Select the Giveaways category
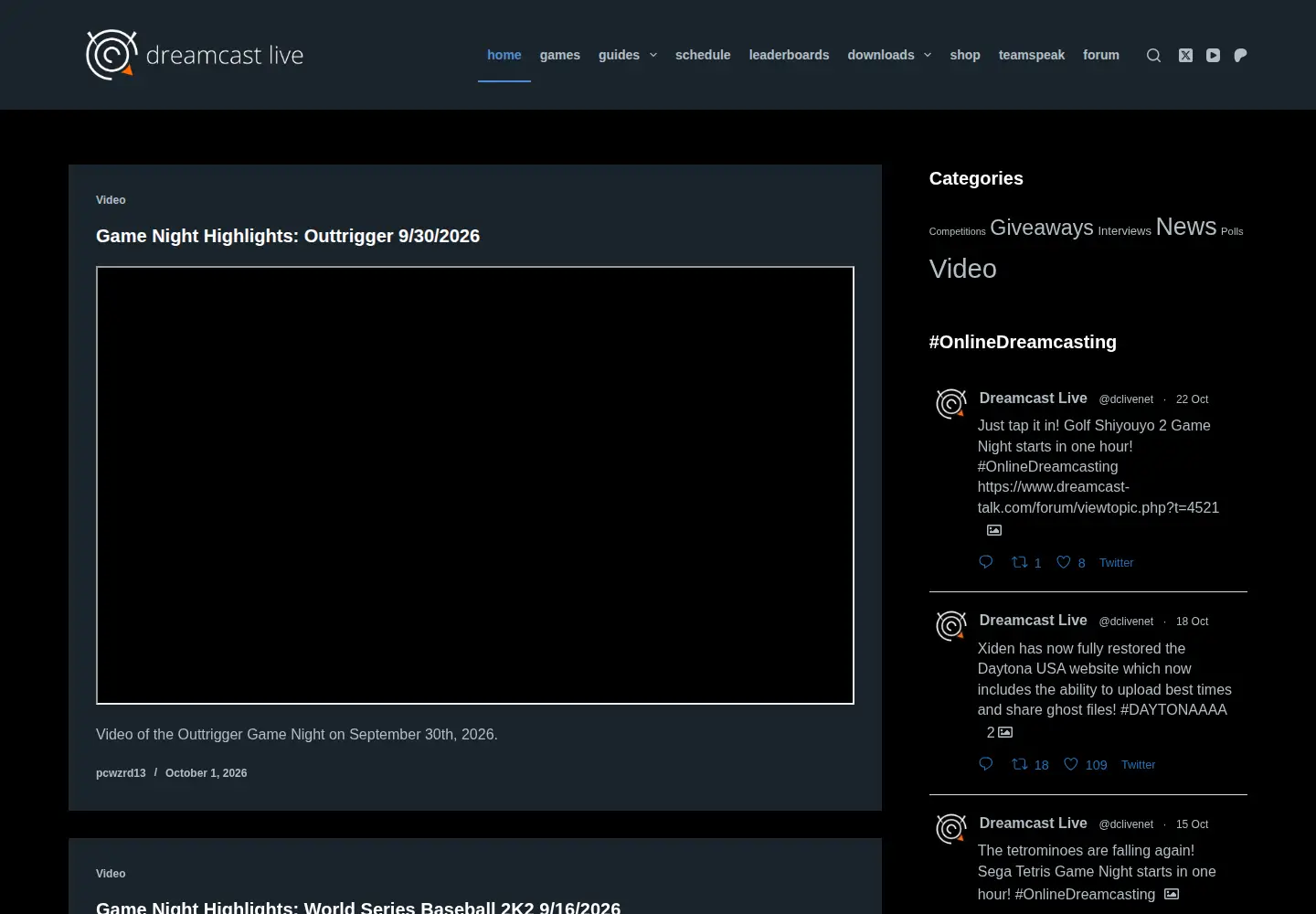The height and width of the screenshot is (914, 1316). click(1042, 228)
